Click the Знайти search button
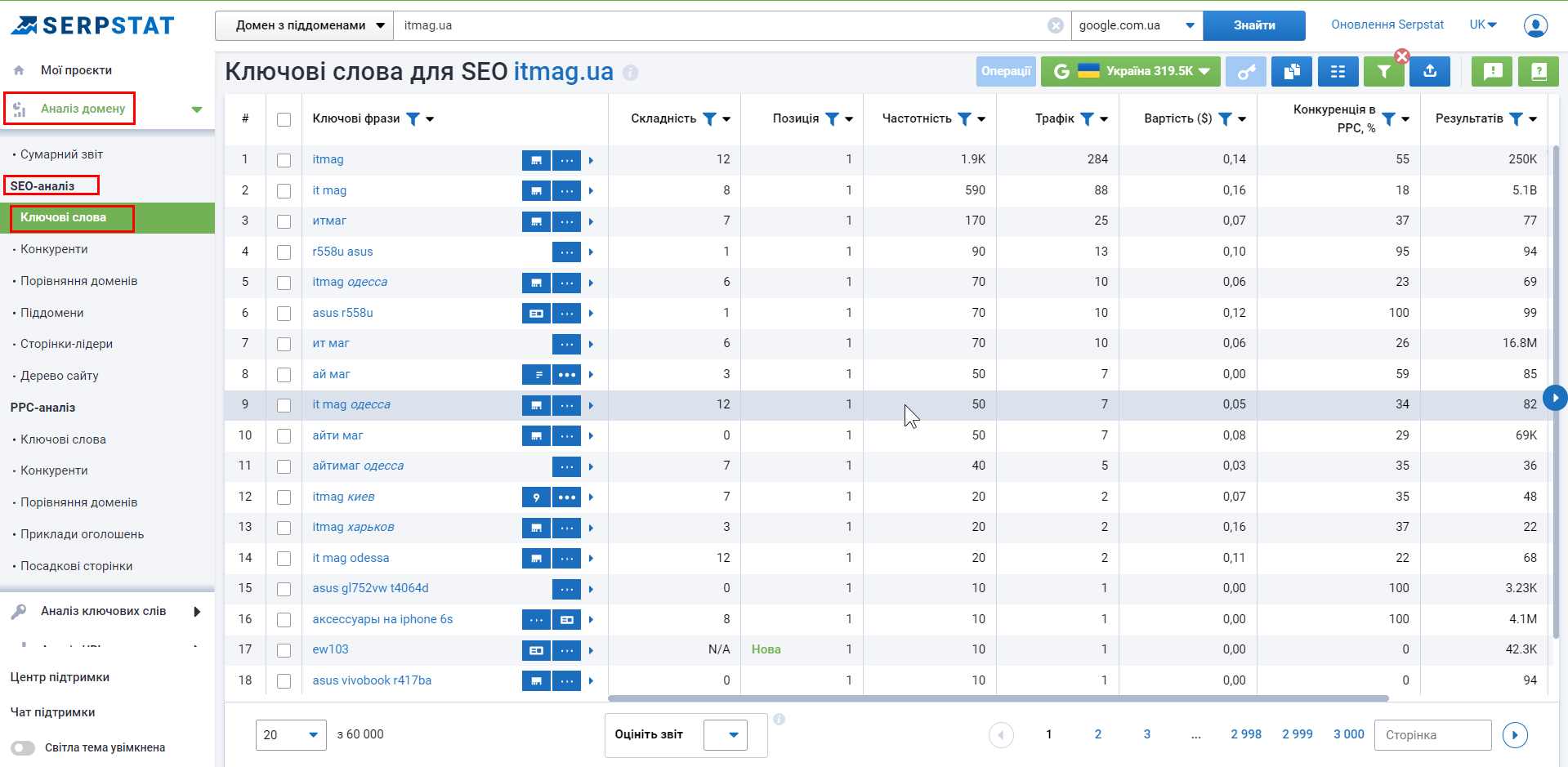Screen dimensions: 1568x767 point(1254,25)
